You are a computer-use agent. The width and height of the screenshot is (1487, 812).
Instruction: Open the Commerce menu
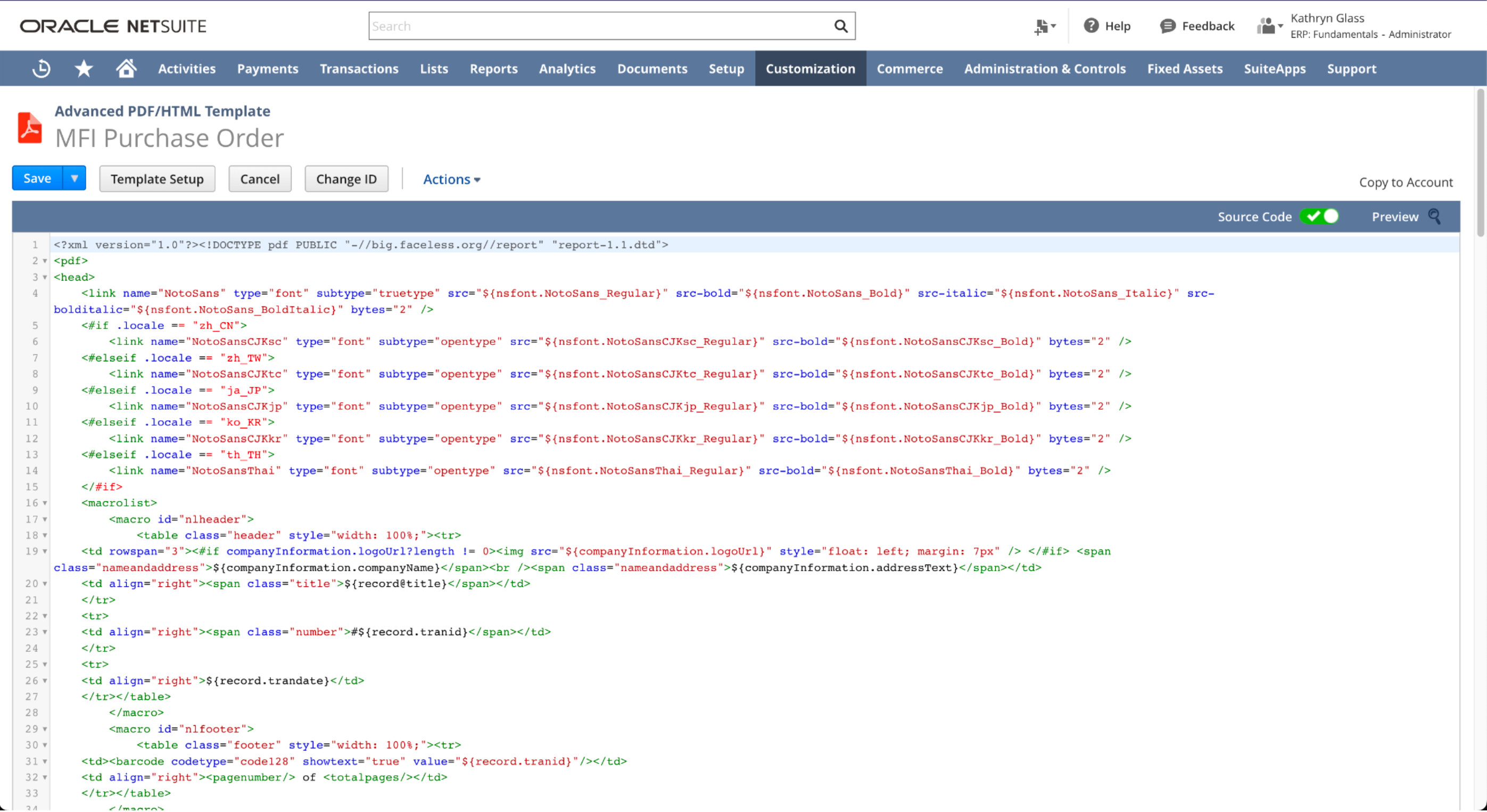(910, 69)
